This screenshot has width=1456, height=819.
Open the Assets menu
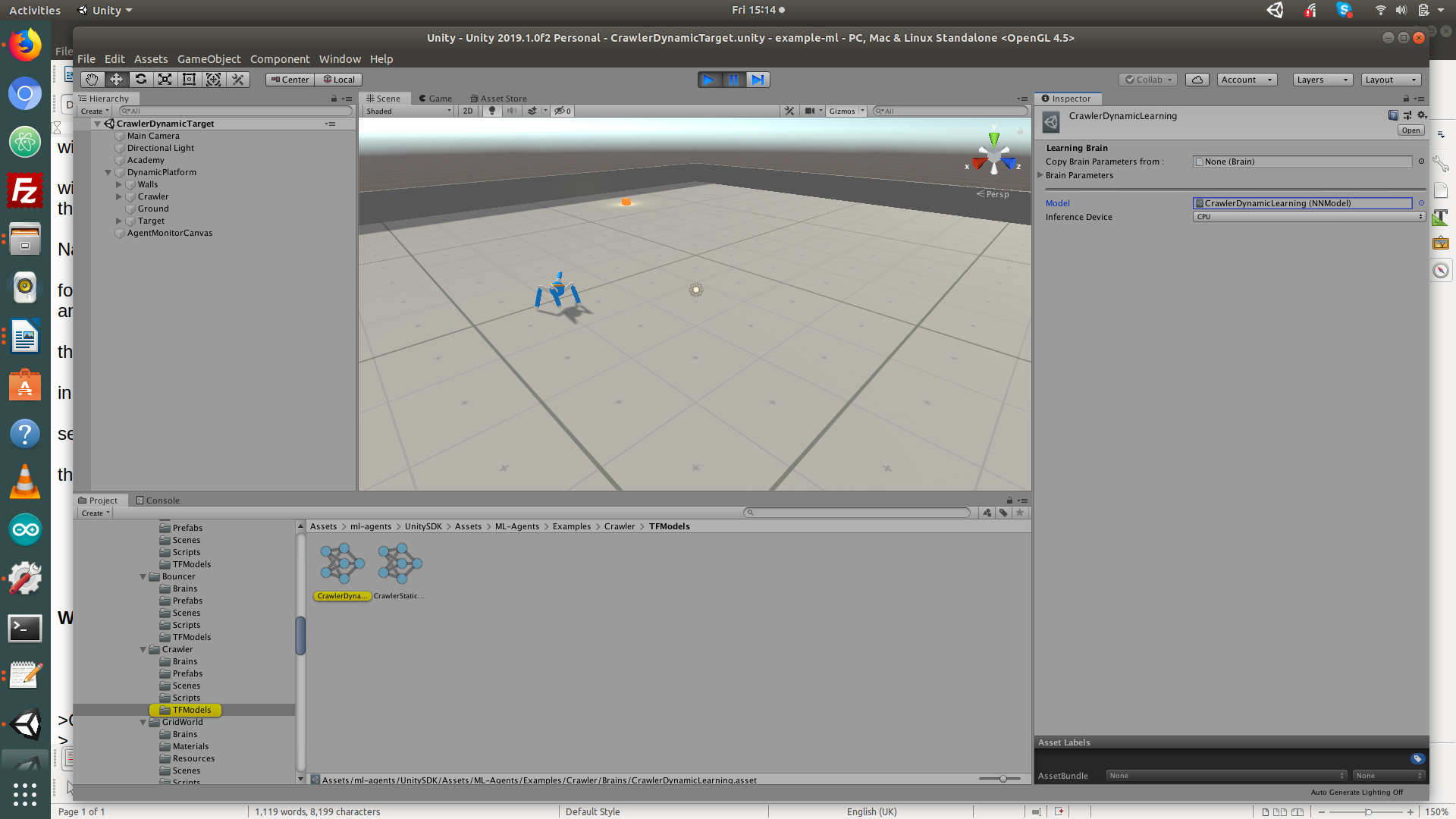(x=151, y=59)
